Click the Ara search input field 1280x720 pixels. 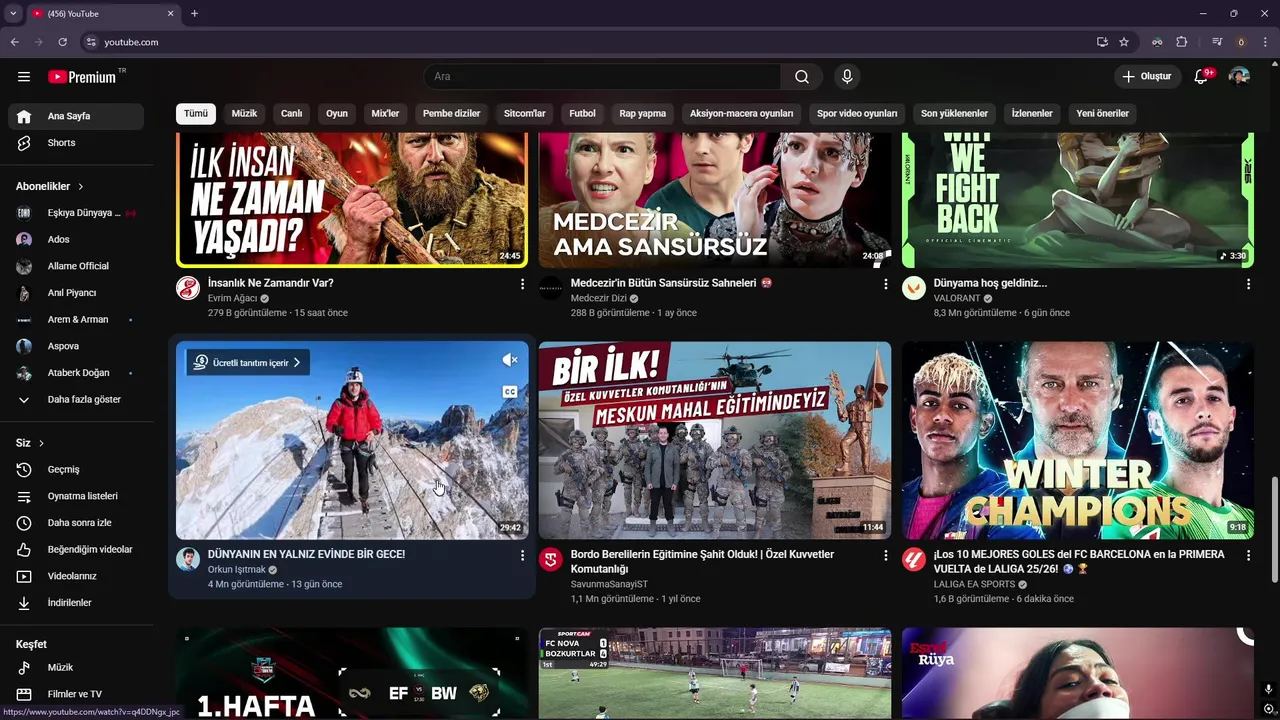tap(603, 77)
